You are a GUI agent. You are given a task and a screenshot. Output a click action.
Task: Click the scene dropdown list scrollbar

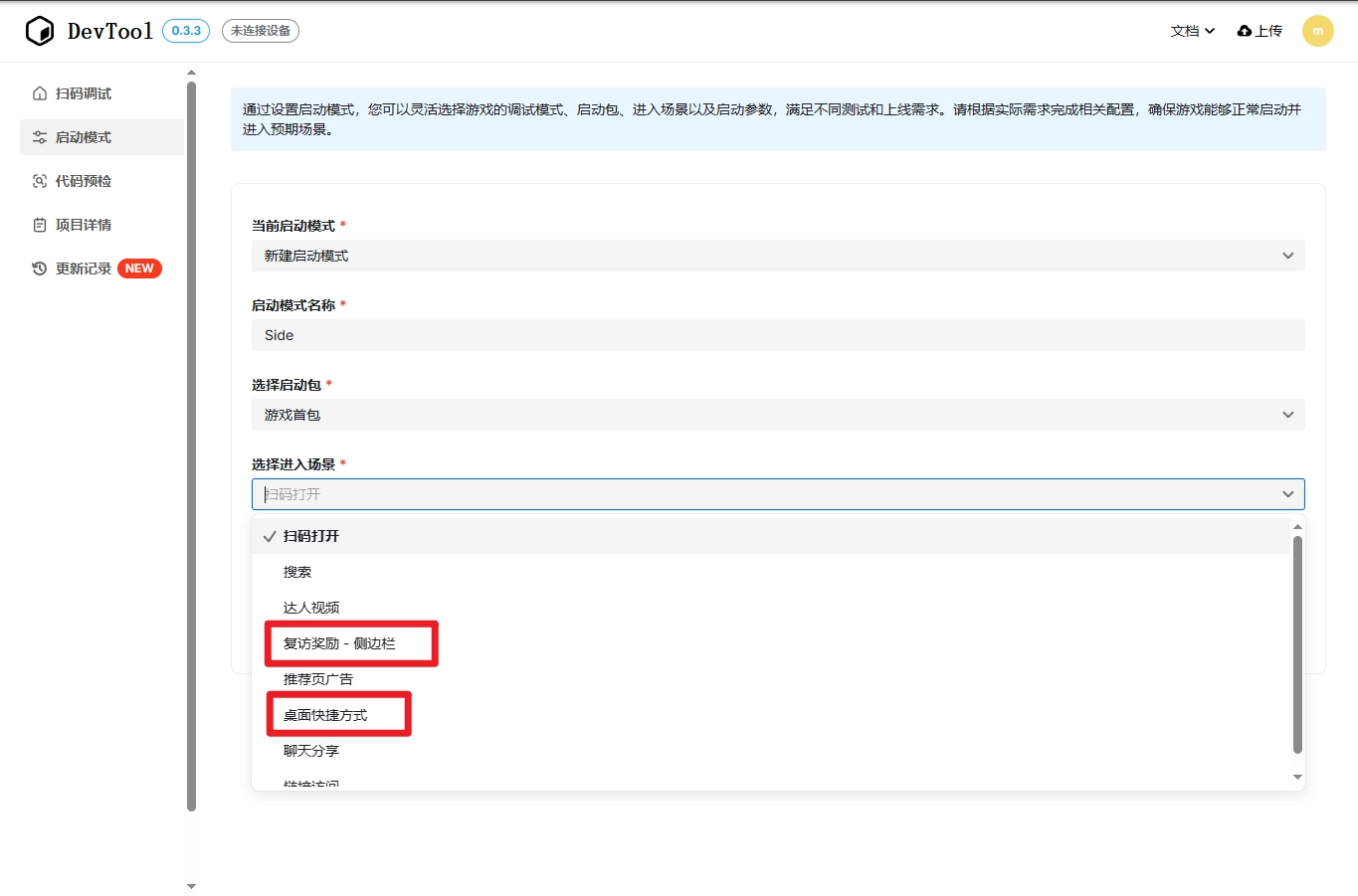click(1297, 644)
